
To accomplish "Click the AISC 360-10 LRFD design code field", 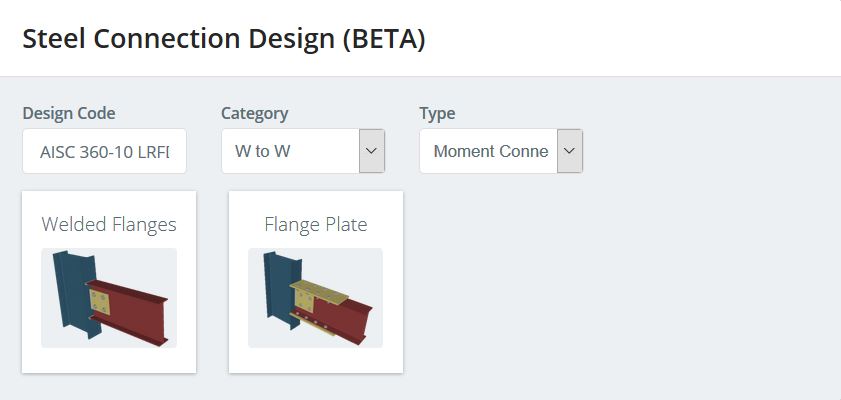I will [105, 151].
